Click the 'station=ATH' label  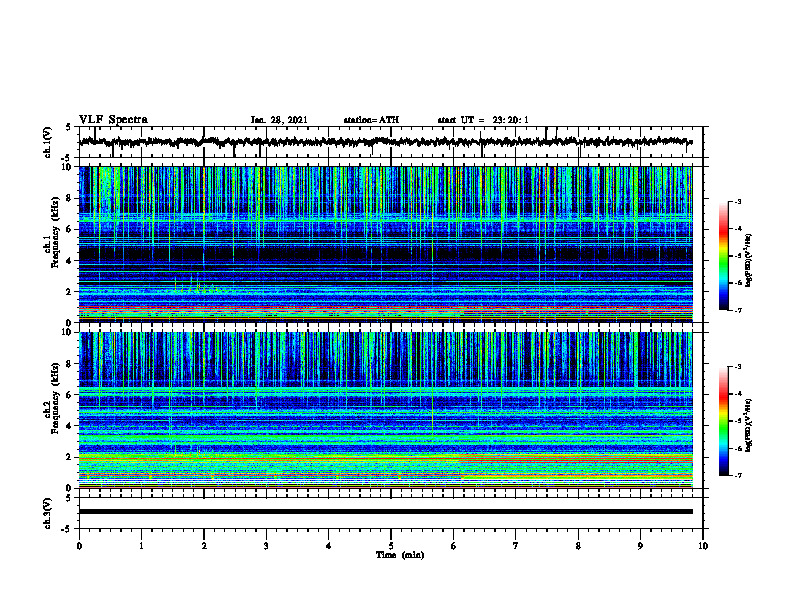pos(371,120)
